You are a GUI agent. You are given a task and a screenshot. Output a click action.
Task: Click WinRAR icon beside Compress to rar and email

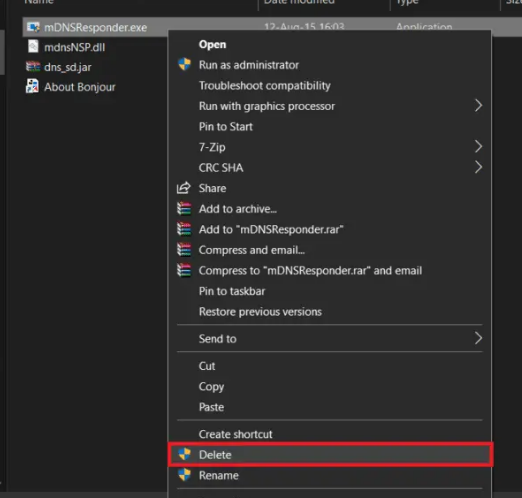184,270
